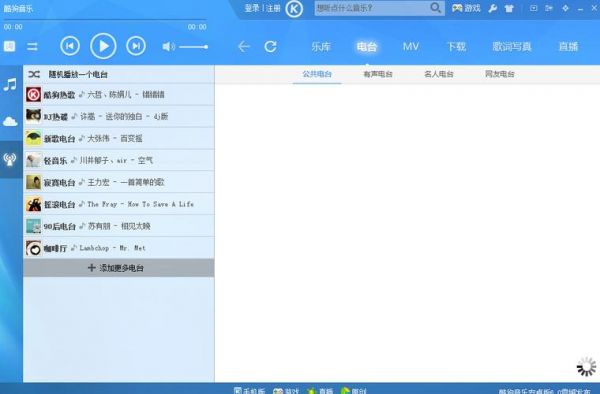The height and width of the screenshot is (394, 600).
Task: Open the first mobile version link in status bar
Action: 249,391
